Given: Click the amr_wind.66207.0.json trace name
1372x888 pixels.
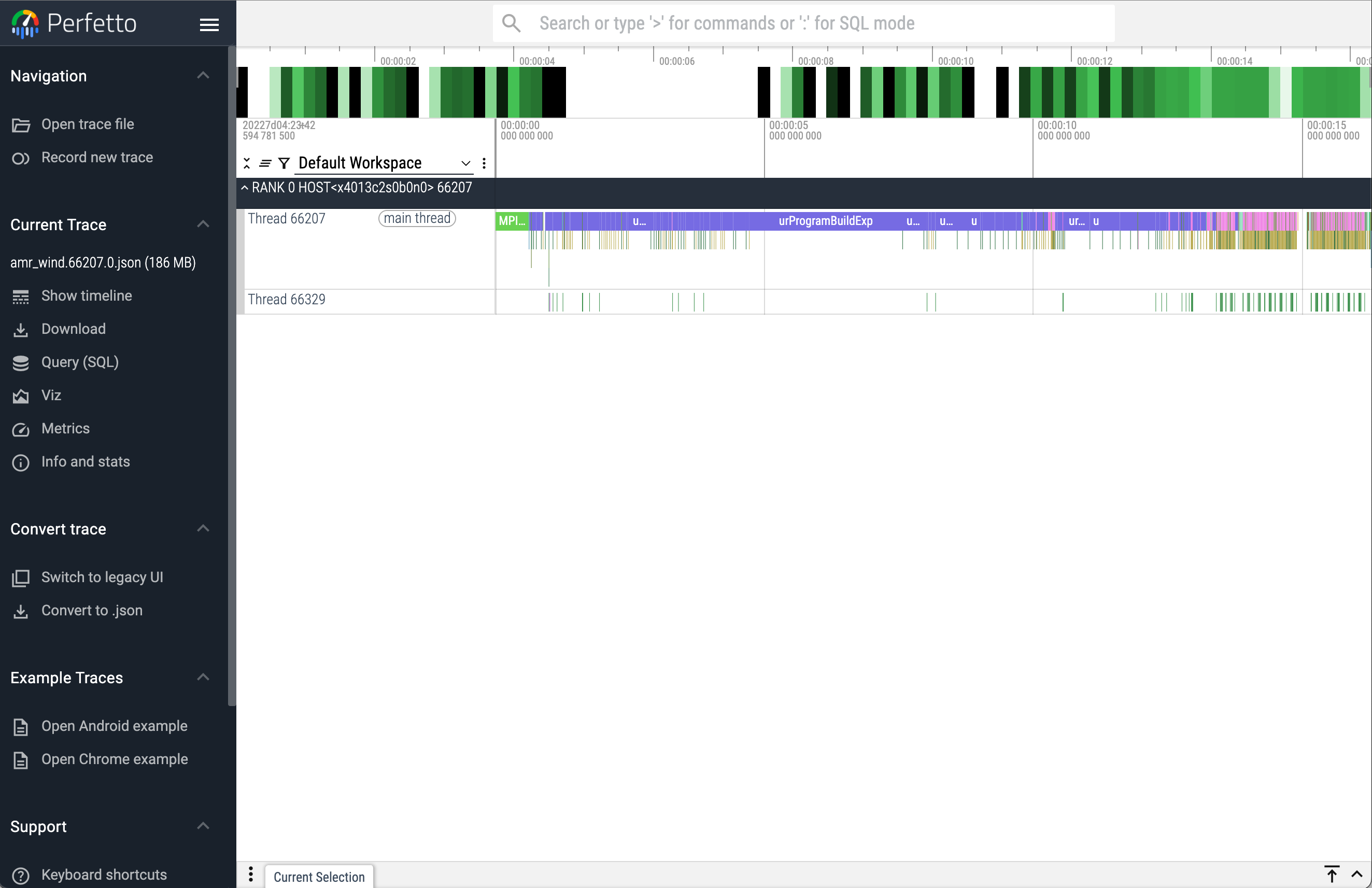Looking at the screenshot, I should (103, 263).
